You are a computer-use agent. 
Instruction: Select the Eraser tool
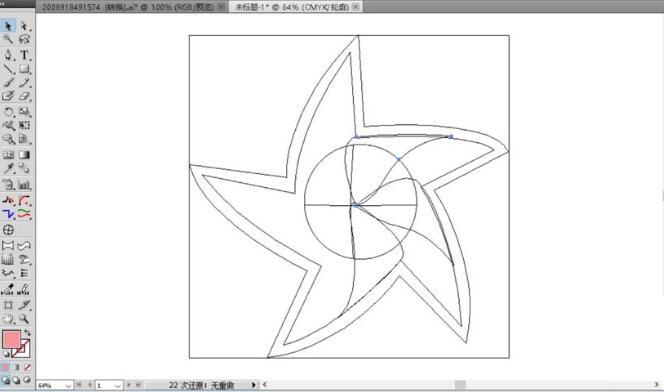click(24, 96)
